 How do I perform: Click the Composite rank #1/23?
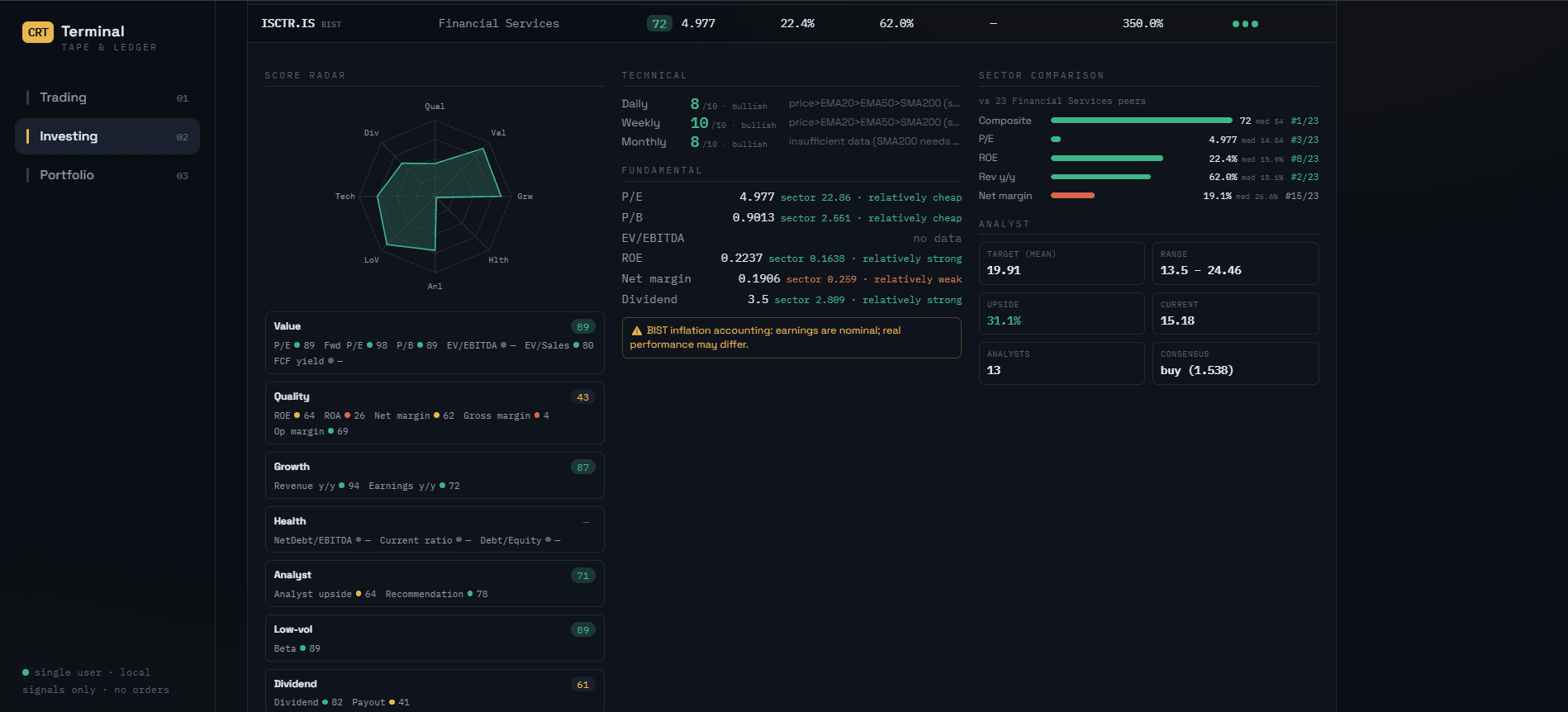pyautogui.click(x=1304, y=121)
